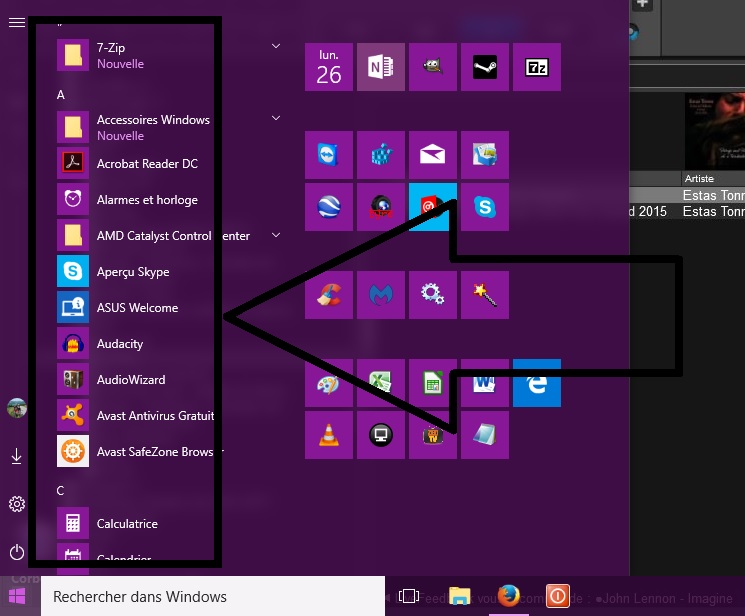Image resolution: width=745 pixels, height=616 pixels.
Task: Launch the TV app tile
Action: (433, 435)
